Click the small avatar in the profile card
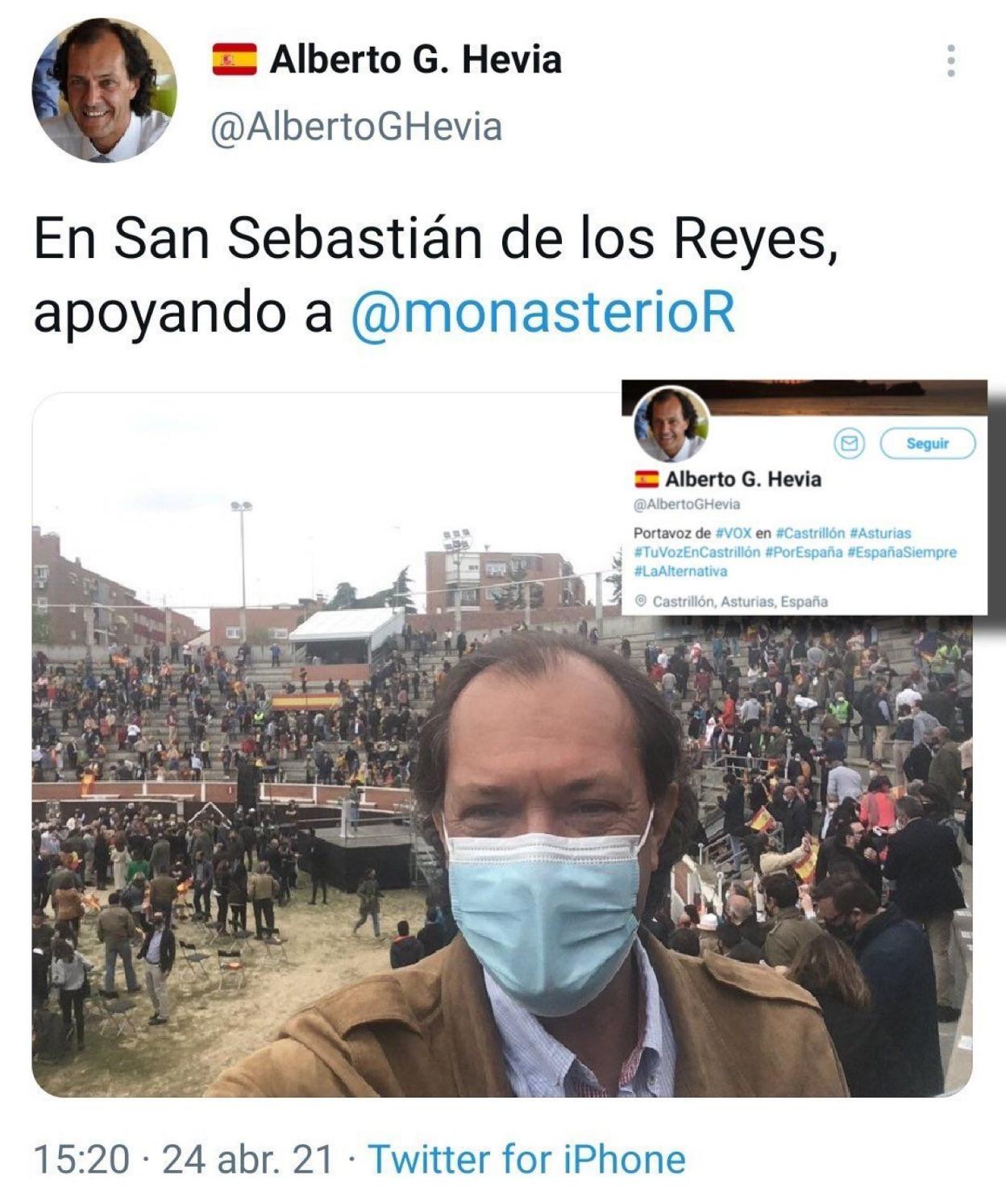1006x1204 pixels. coord(671,425)
